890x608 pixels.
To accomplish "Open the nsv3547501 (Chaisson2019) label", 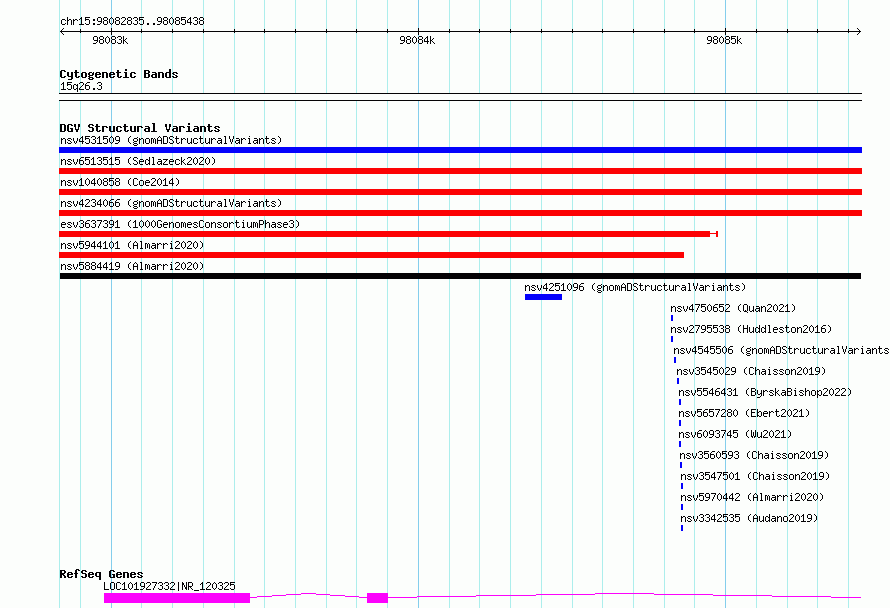I will (755, 476).
